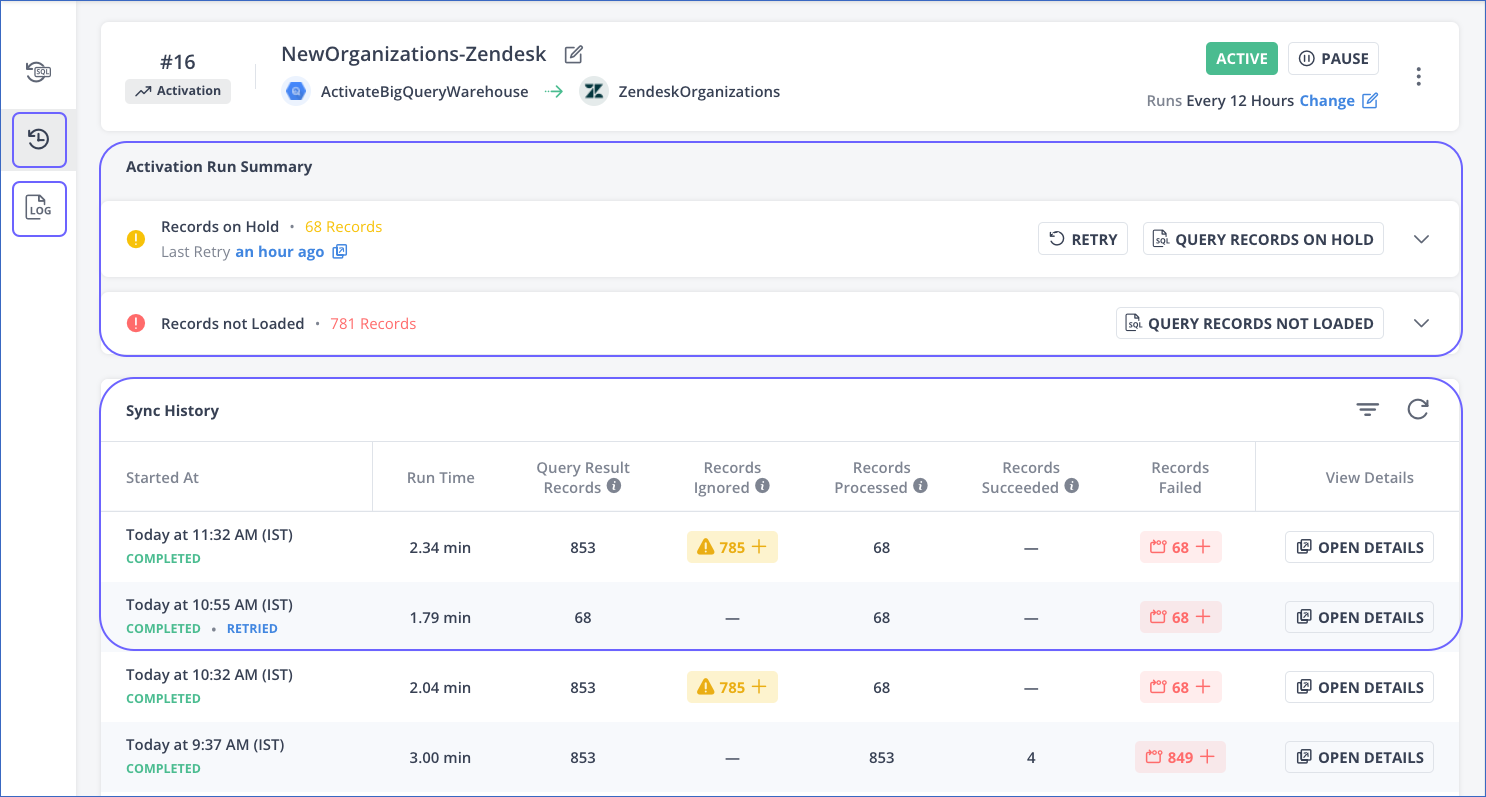Open details for the 10:32 AM run
1486x797 pixels.
pyautogui.click(x=1359, y=687)
